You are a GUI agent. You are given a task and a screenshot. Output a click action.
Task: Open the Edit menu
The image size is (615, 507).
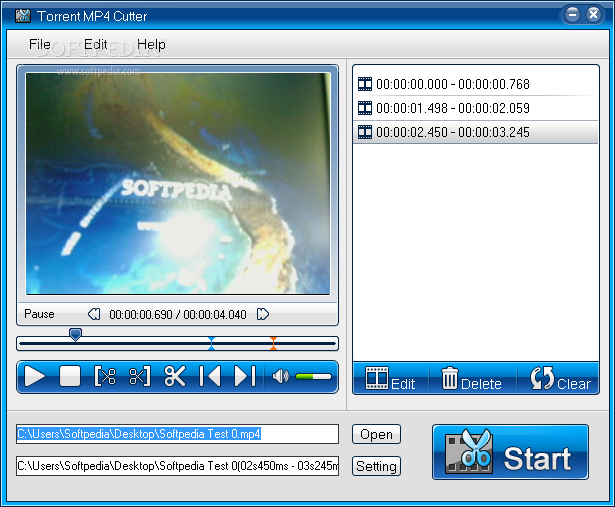click(x=96, y=44)
